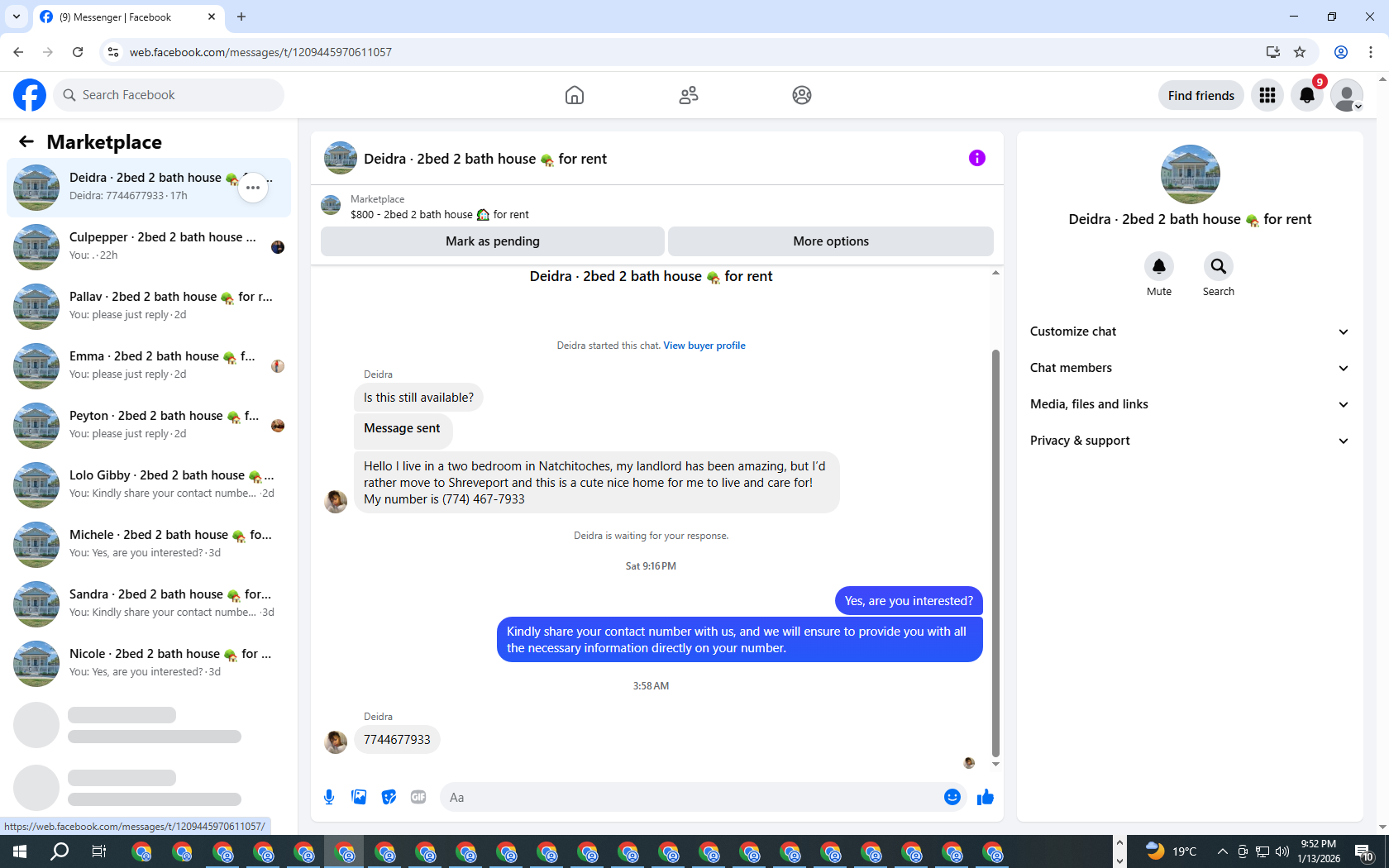Open the Friends icon in top navigation
1389x868 pixels.
coord(689,95)
